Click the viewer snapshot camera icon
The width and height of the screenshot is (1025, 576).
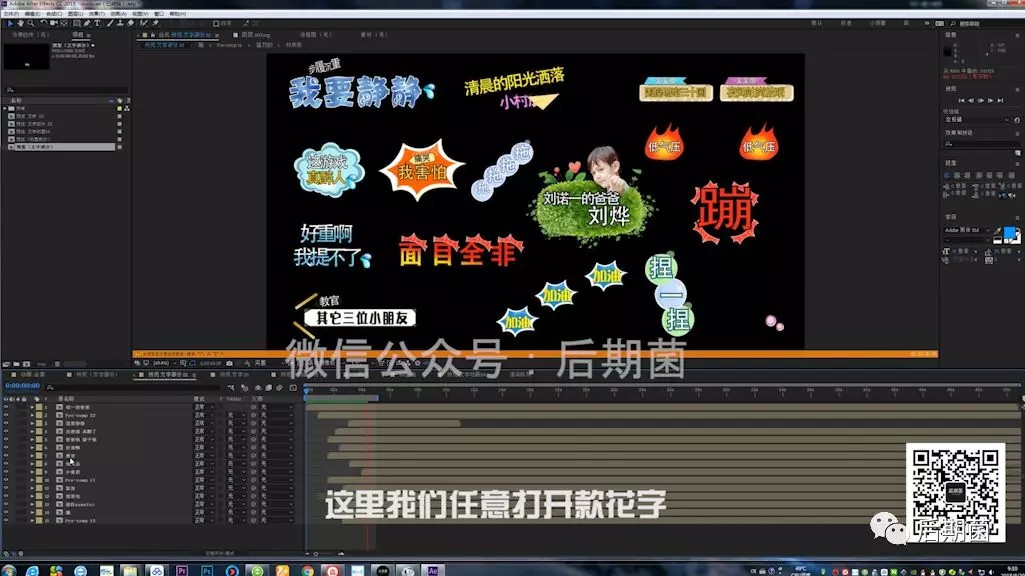[x=229, y=363]
